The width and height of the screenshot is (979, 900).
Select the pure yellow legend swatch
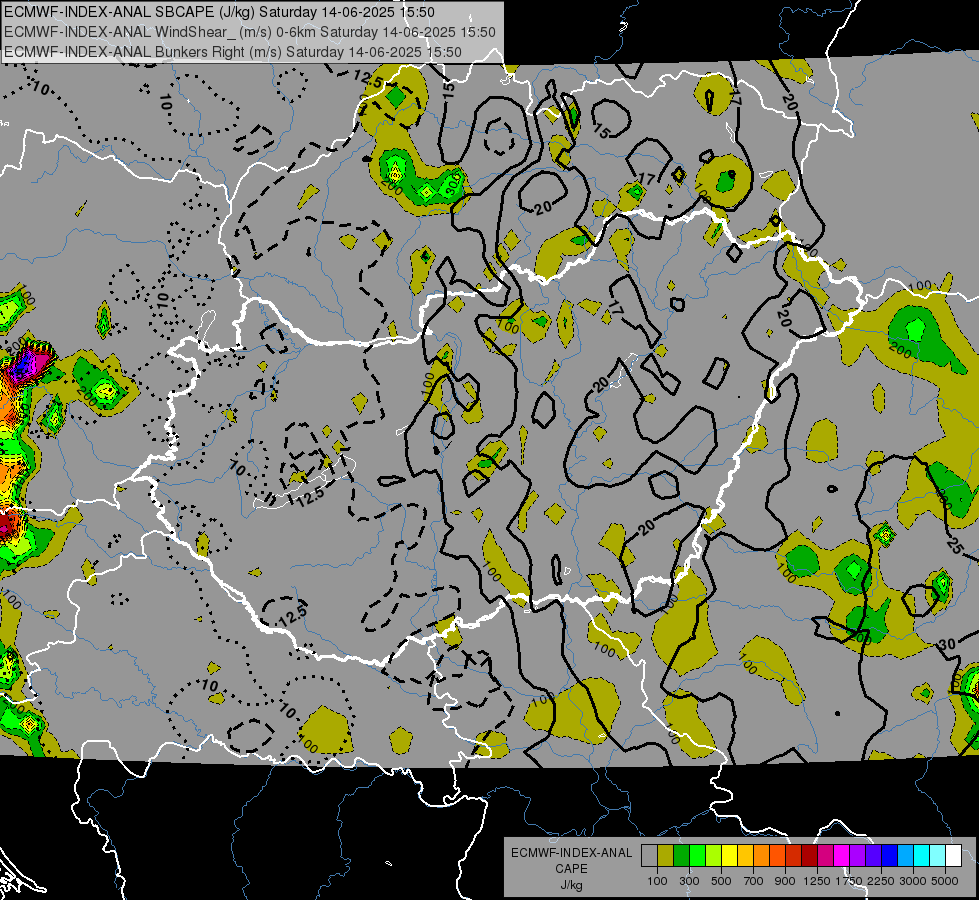click(729, 855)
